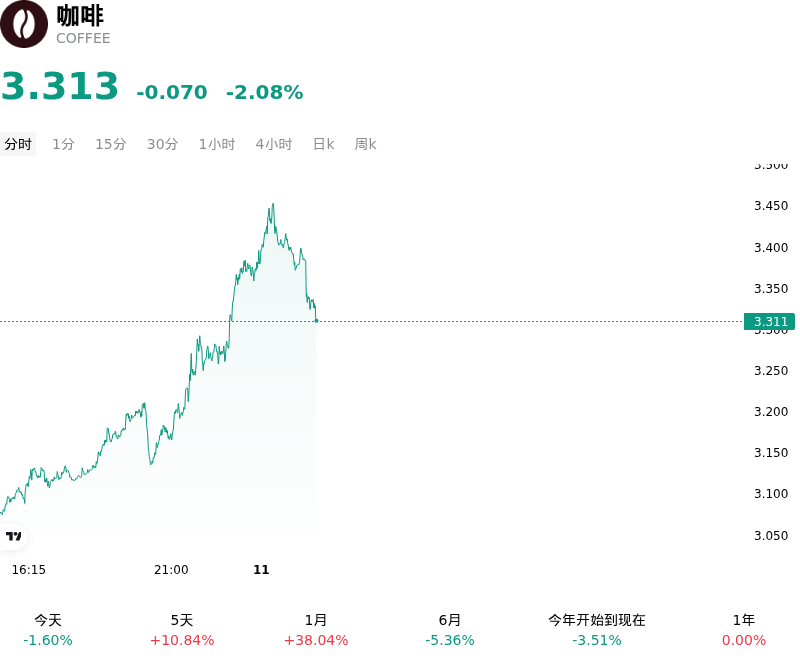Click the coffee bean logo icon
800x660 pixels.
[23, 24]
